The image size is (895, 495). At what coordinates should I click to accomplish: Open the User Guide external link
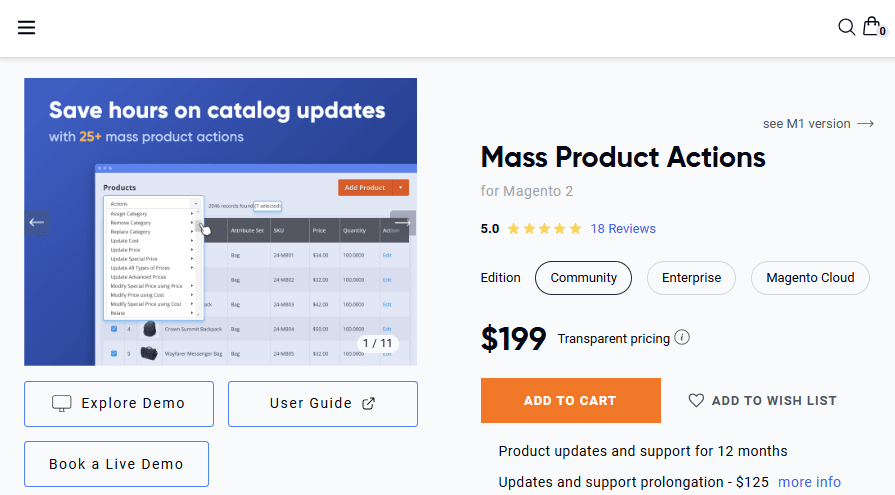(x=322, y=404)
